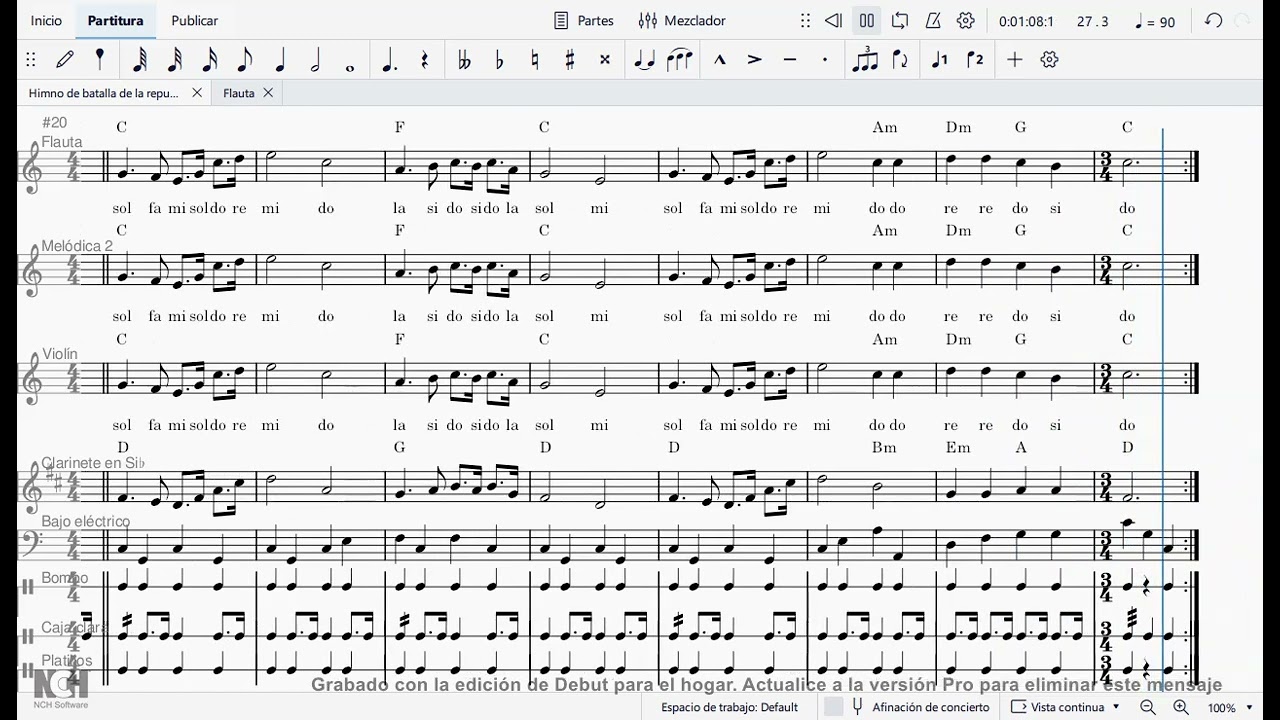The height and width of the screenshot is (720, 1280).
Task: Open the 100% zoom level dropdown
Action: coord(1230,707)
